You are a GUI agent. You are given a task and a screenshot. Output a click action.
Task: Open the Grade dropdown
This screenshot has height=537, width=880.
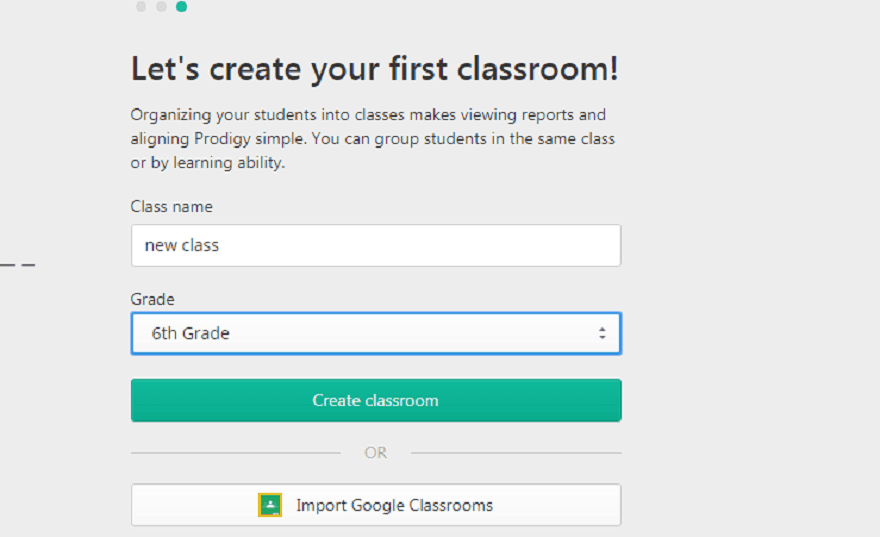click(375, 334)
